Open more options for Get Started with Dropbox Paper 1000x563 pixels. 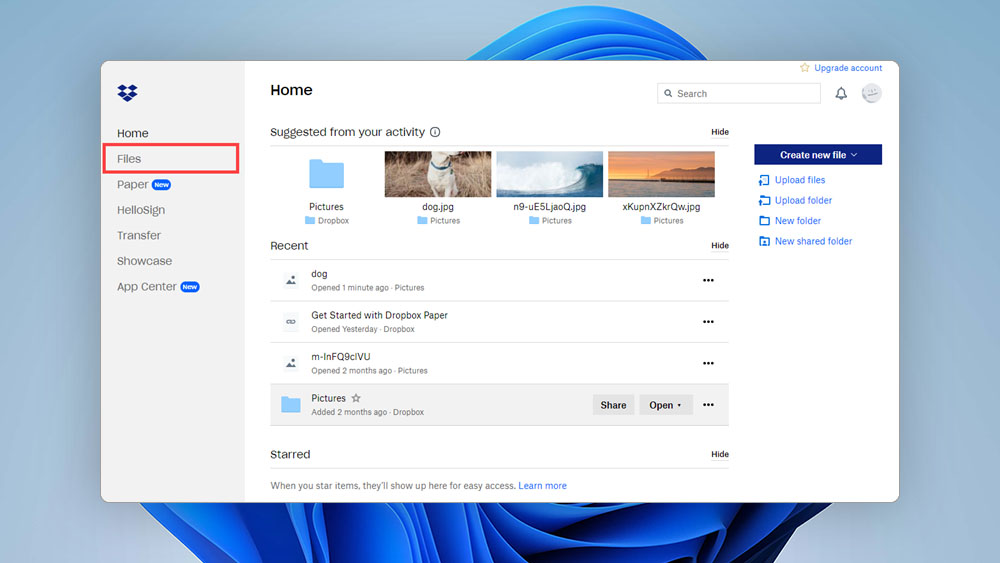[x=708, y=321]
